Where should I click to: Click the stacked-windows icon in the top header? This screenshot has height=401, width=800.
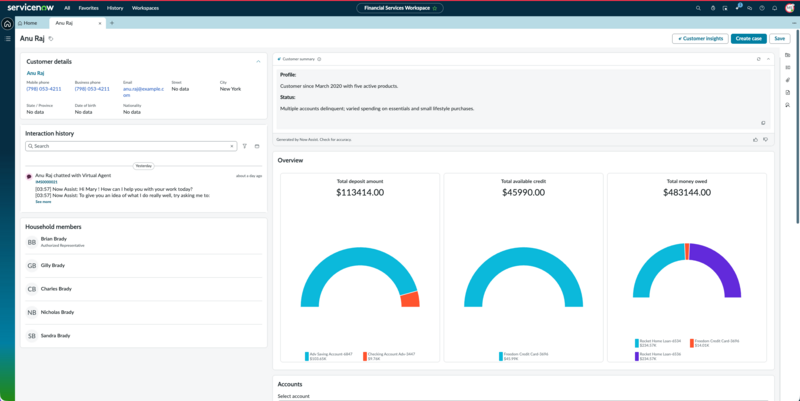[725, 8]
